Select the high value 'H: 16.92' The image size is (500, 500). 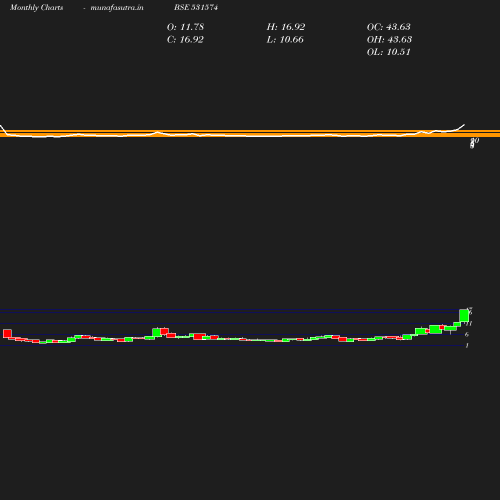[286, 27]
